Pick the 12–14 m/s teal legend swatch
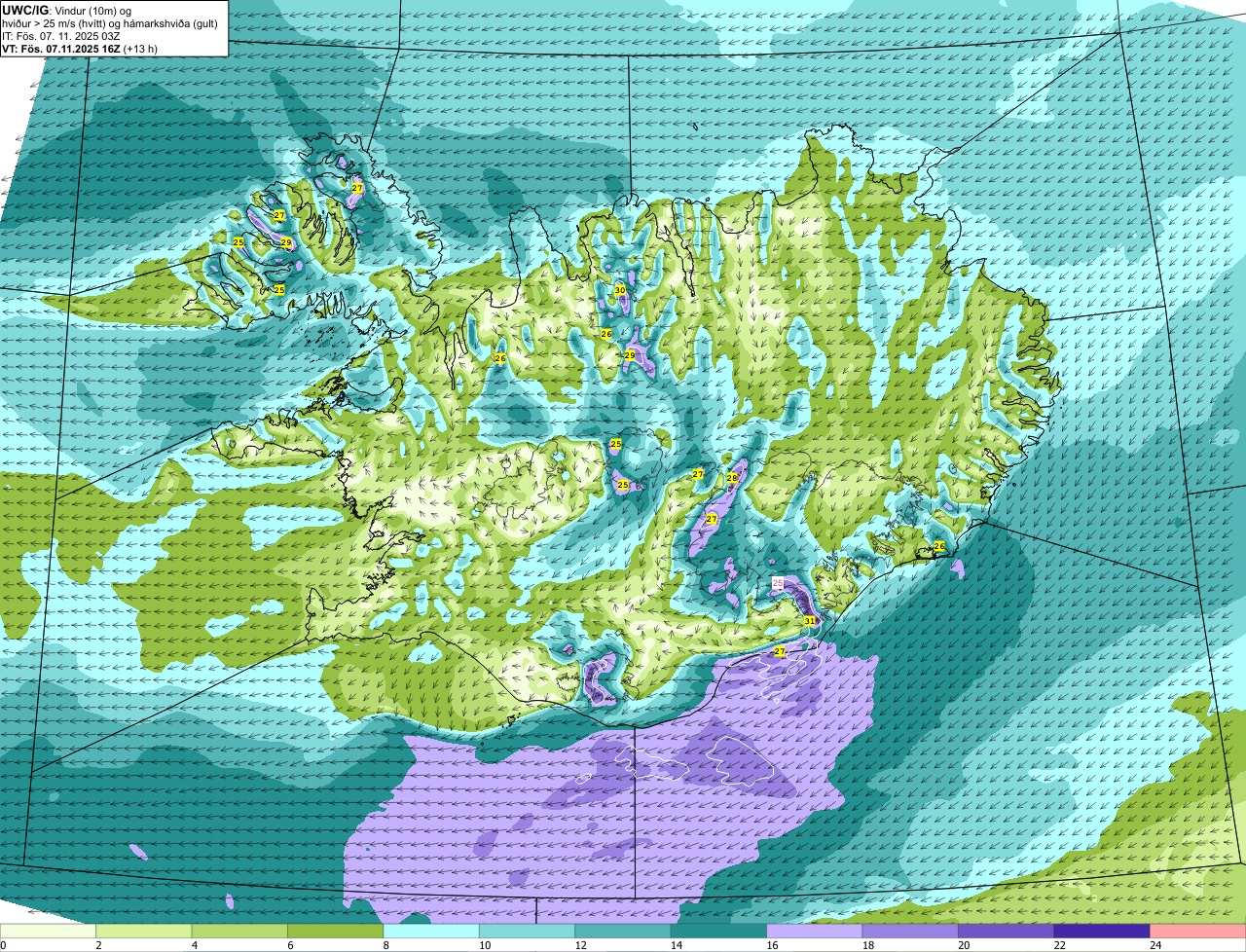Screen dimensions: 1246x952 (x=623, y=931)
